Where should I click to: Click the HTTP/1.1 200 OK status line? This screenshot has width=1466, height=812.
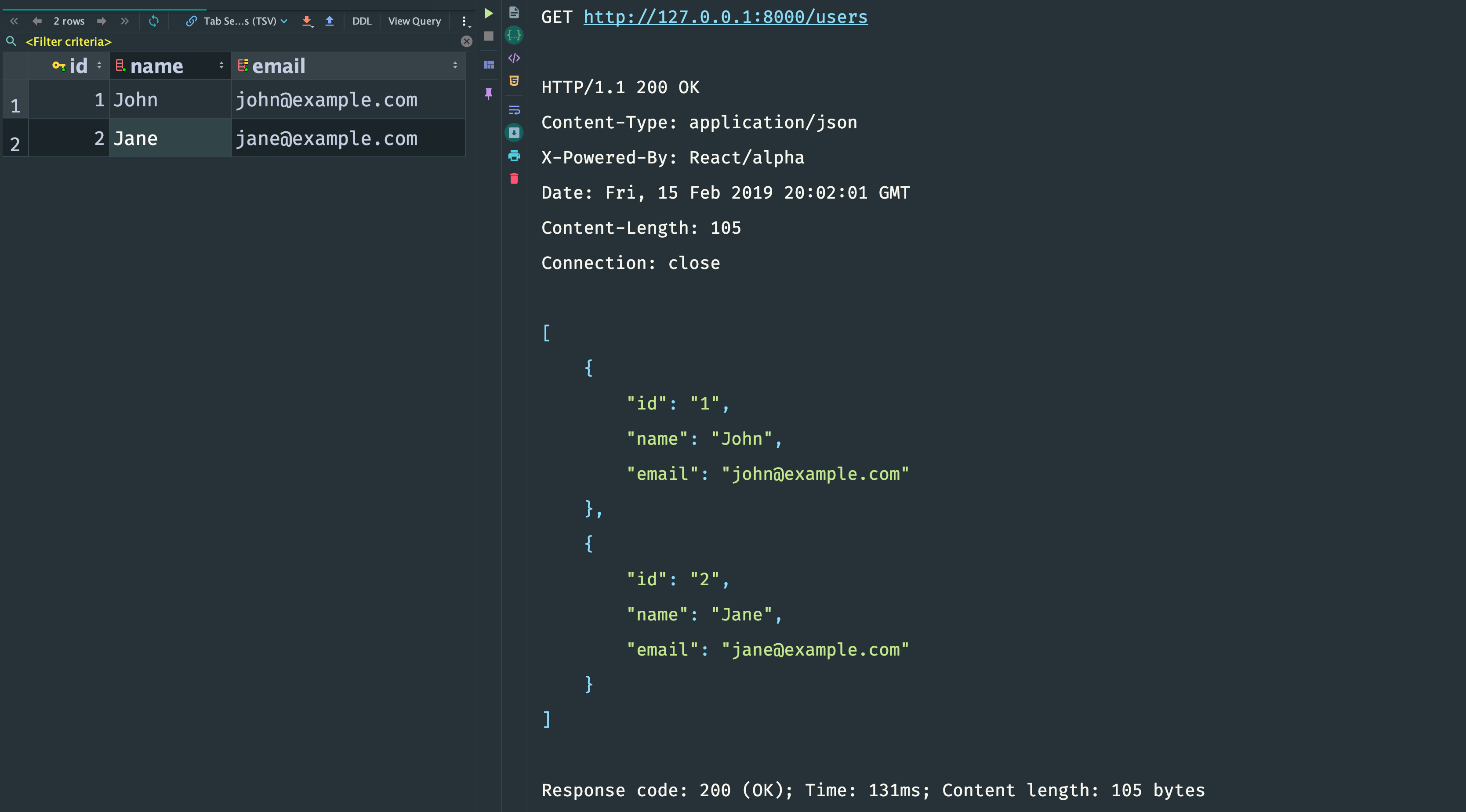(x=621, y=87)
